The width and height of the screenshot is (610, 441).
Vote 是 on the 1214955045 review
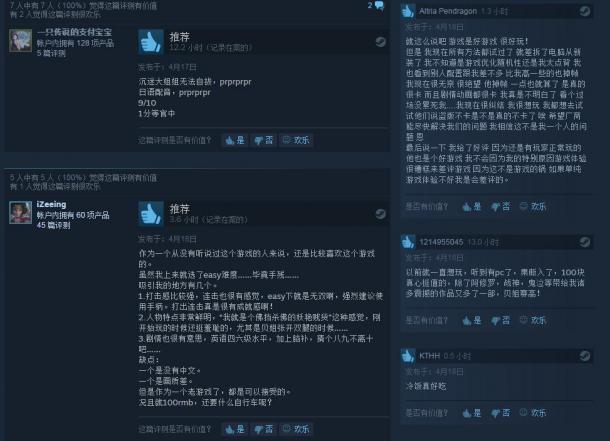coord(472,320)
